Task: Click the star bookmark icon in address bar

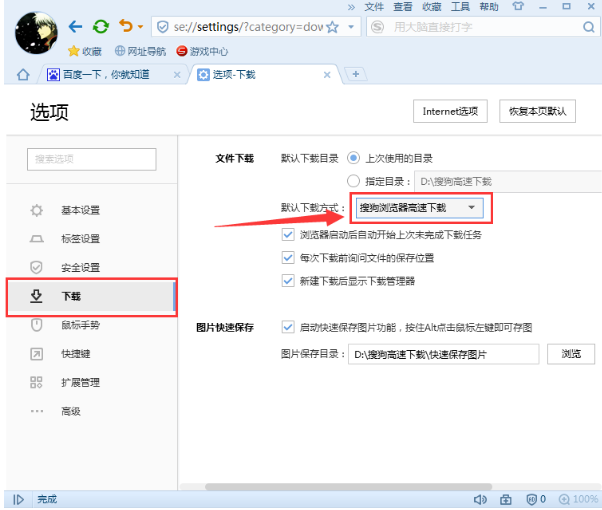Action: [332, 27]
